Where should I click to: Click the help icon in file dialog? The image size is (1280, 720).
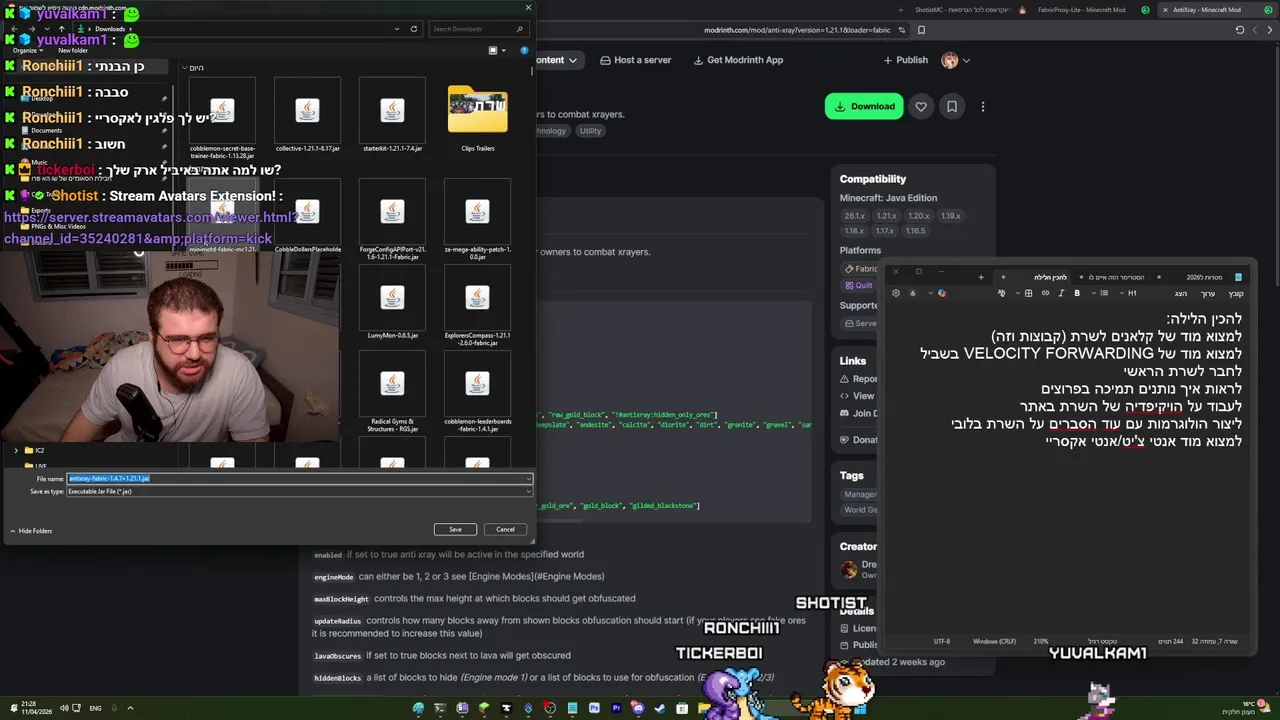tap(524, 50)
